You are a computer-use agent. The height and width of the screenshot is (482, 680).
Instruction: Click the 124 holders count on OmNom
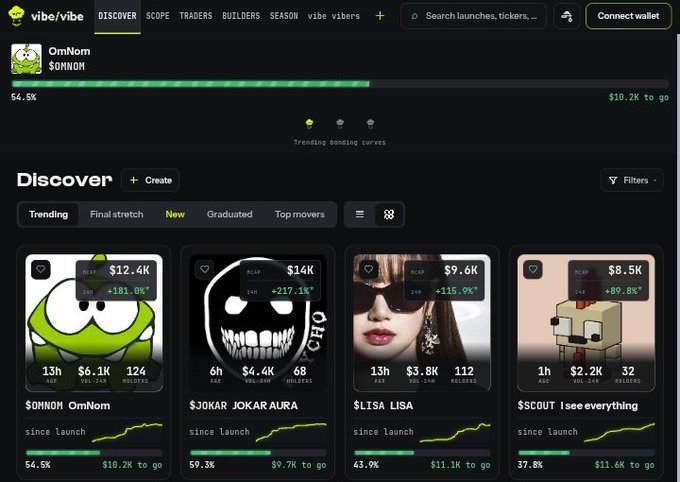click(136, 371)
